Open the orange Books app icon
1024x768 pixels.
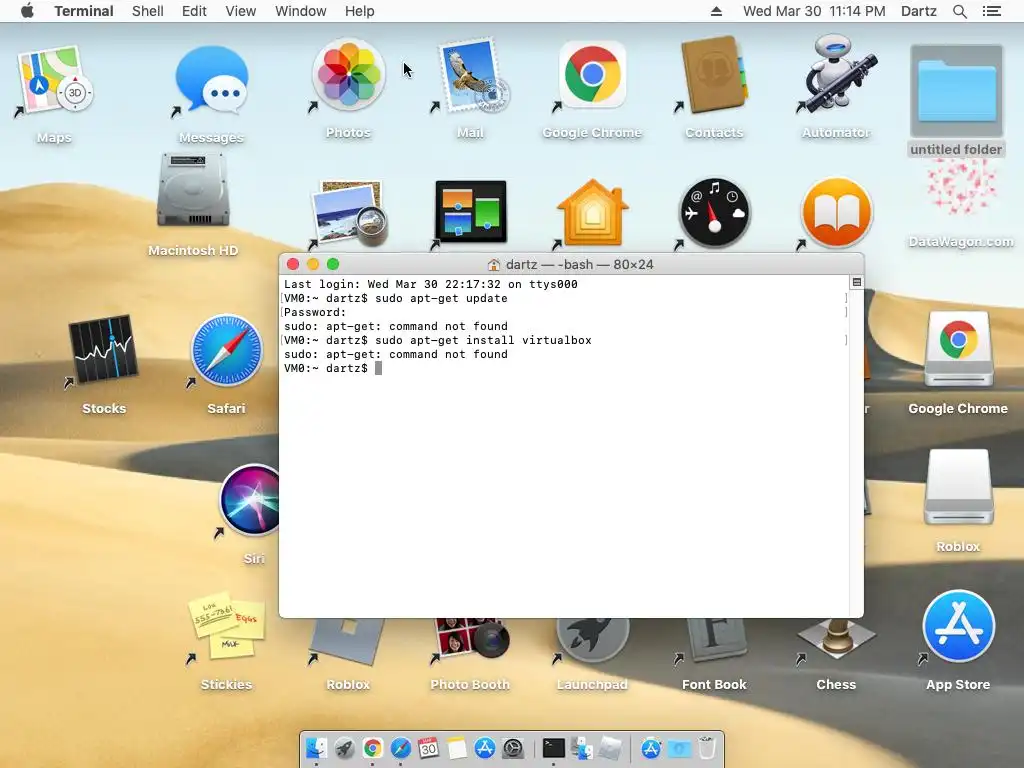tap(837, 213)
